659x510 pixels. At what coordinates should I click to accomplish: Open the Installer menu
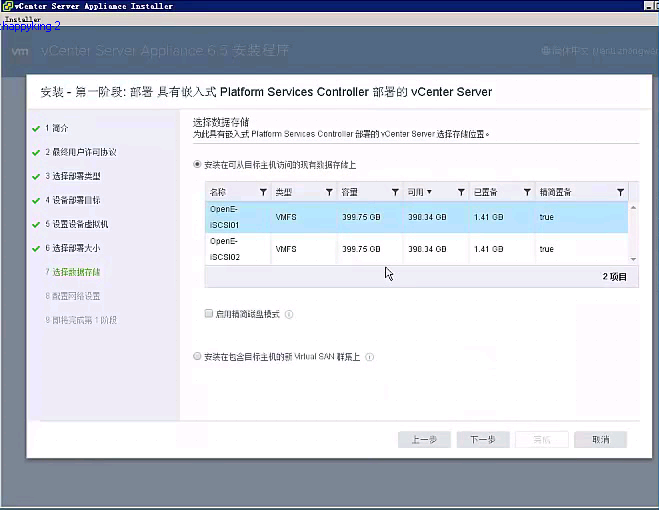(22, 19)
